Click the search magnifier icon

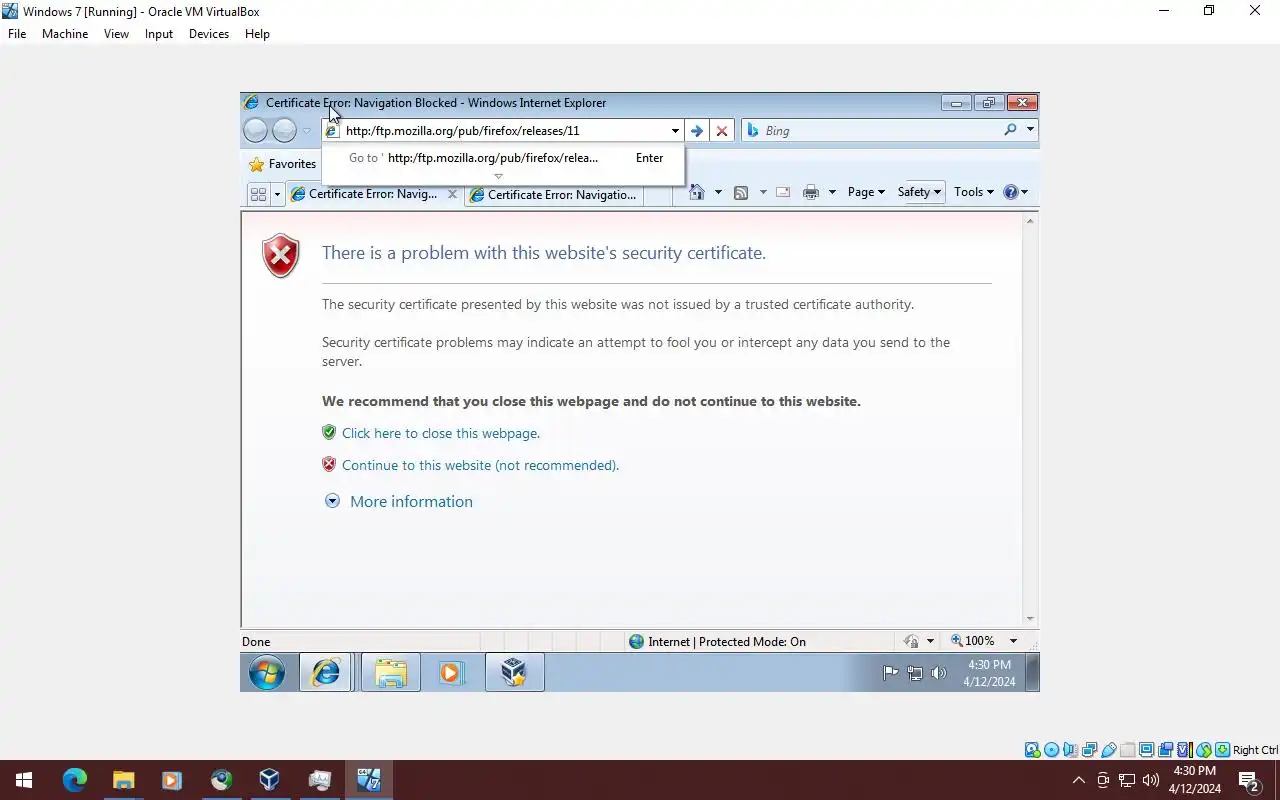pos(1010,130)
